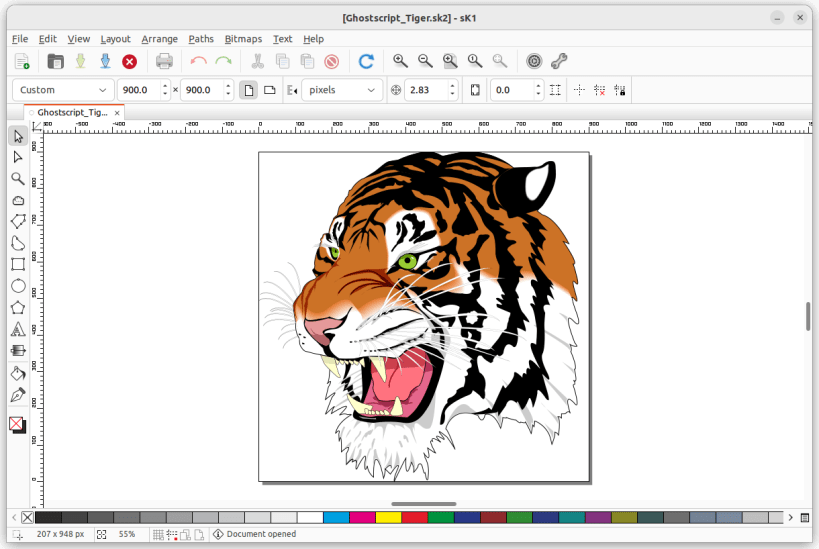Open Preferences wrench icon
819x549 pixels.
coord(559,62)
